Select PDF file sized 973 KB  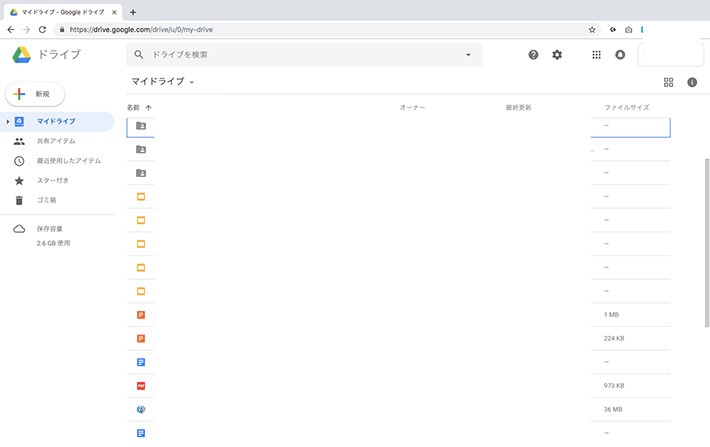coord(141,386)
